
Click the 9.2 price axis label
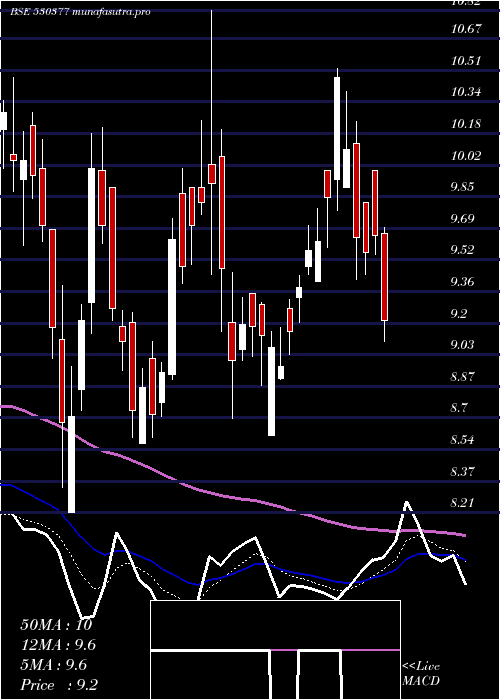tap(459, 313)
